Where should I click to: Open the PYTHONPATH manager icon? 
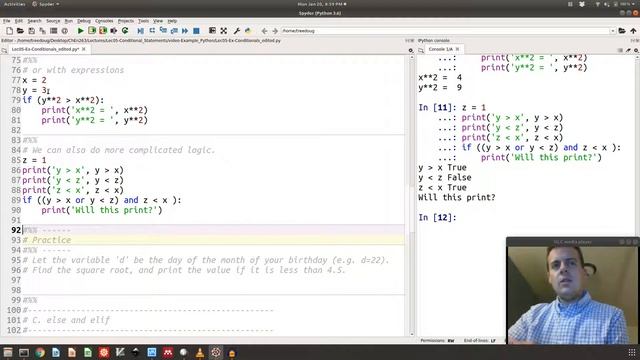coord(247,31)
